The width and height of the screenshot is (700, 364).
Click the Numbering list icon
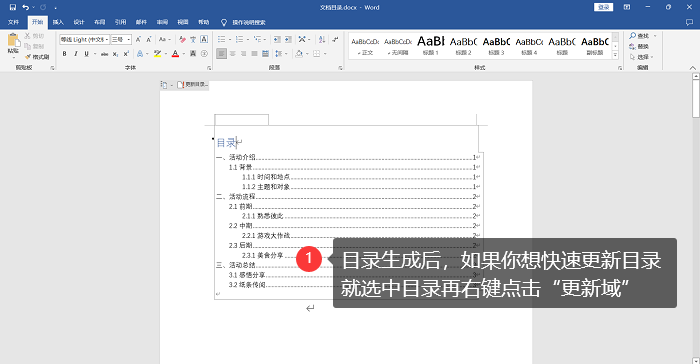(x=239, y=39)
